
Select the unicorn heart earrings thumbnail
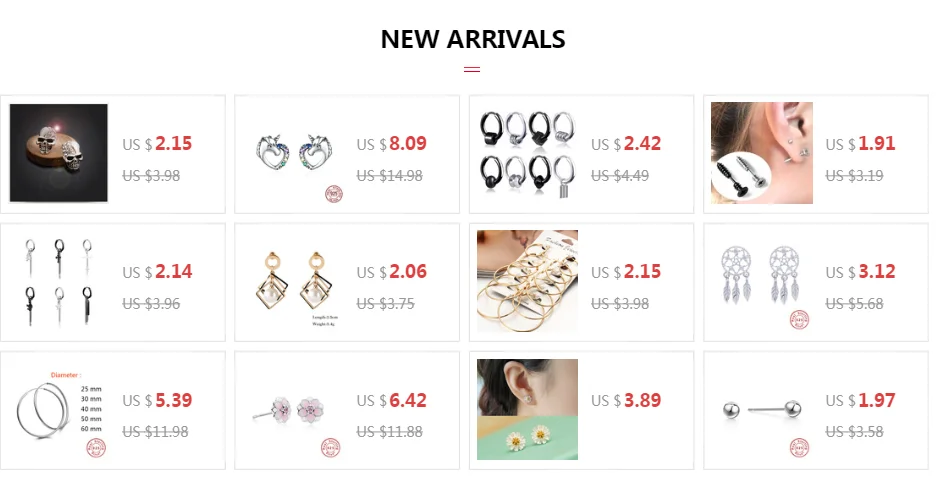coord(293,153)
